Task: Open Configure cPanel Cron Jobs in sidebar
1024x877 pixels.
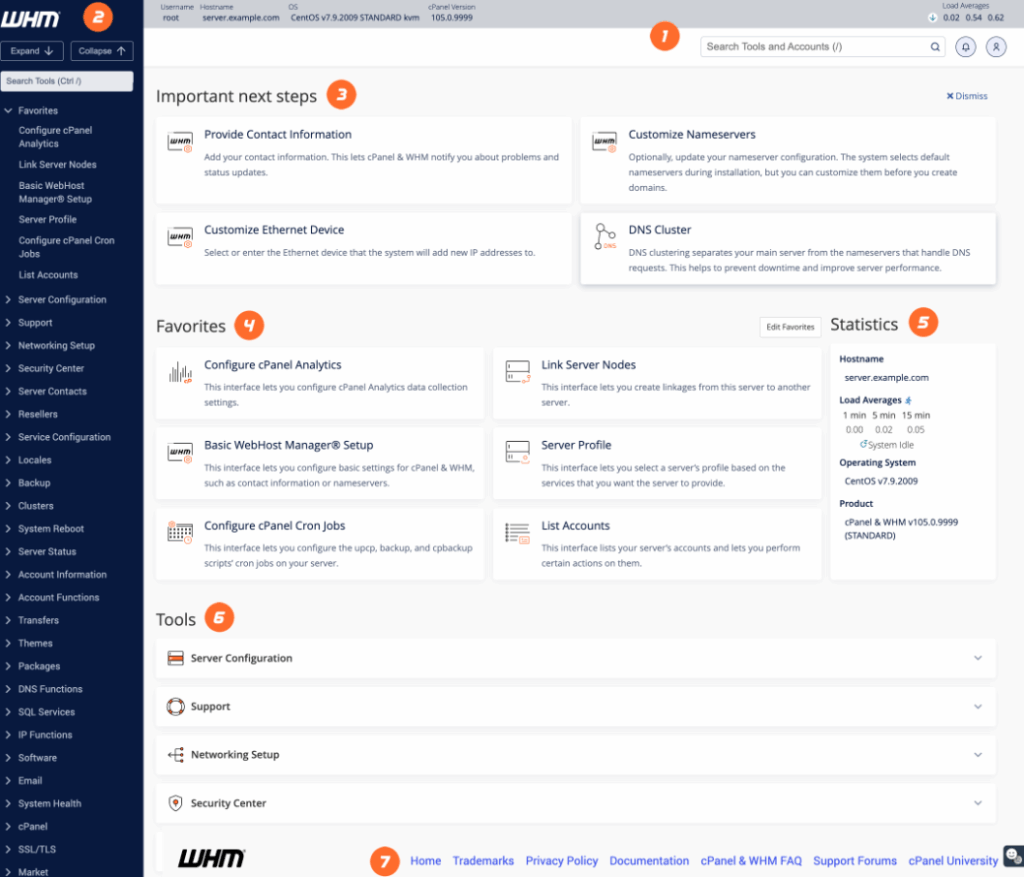Action: pyautogui.click(x=67, y=247)
